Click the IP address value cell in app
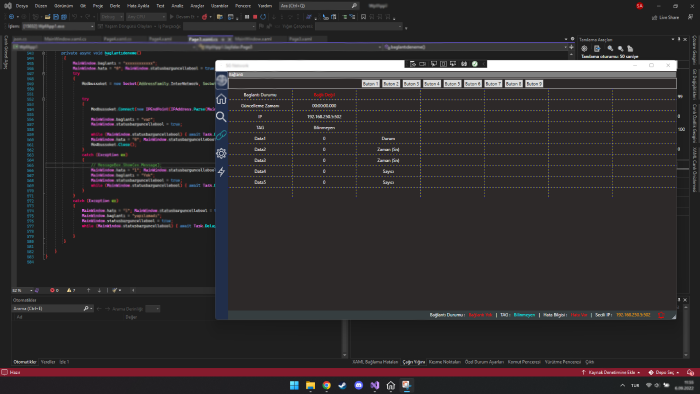700x394 pixels. [325, 116]
